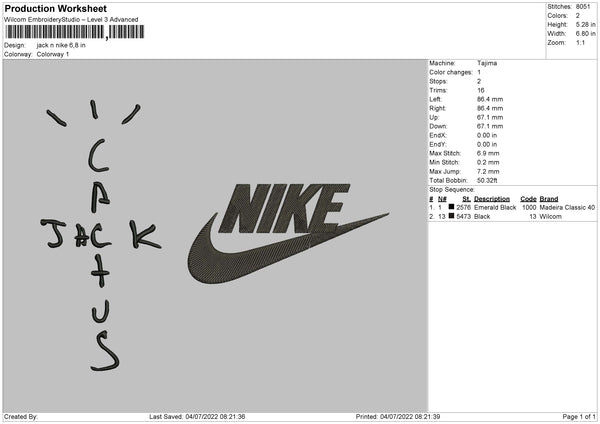Click the Max Stitch value "6.9 mm"
The height and width of the screenshot is (424, 600).
pos(488,153)
